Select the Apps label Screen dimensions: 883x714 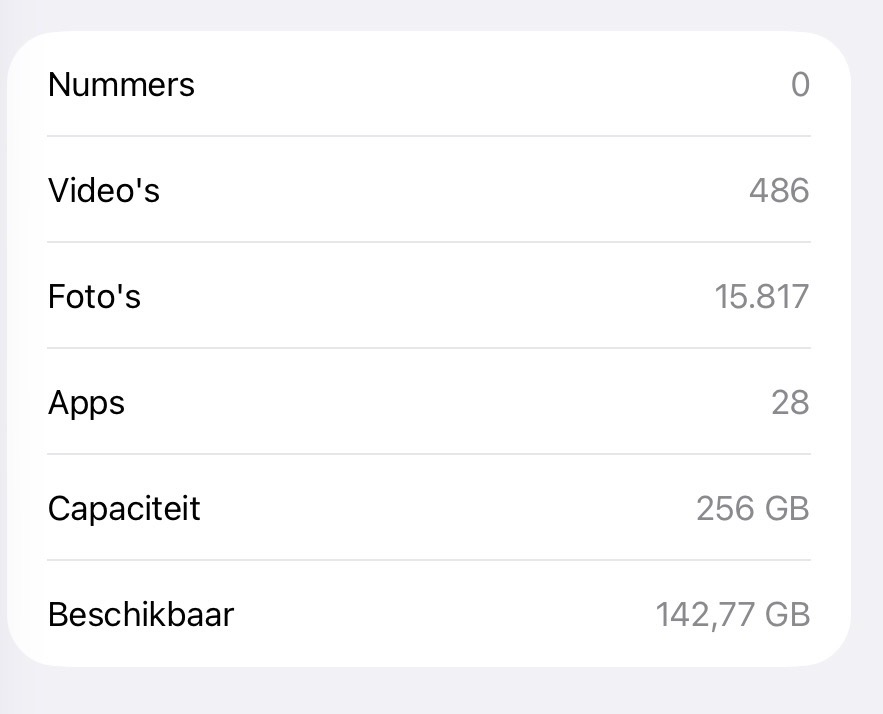pyautogui.click(x=86, y=402)
